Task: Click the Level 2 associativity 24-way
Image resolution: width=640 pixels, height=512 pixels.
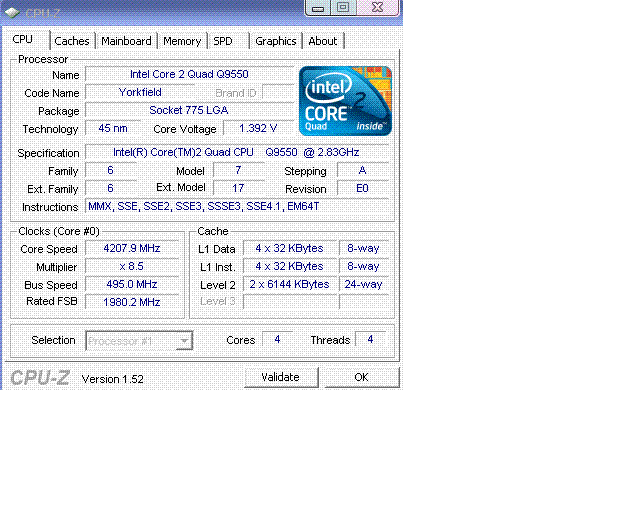Action: [x=363, y=285]
